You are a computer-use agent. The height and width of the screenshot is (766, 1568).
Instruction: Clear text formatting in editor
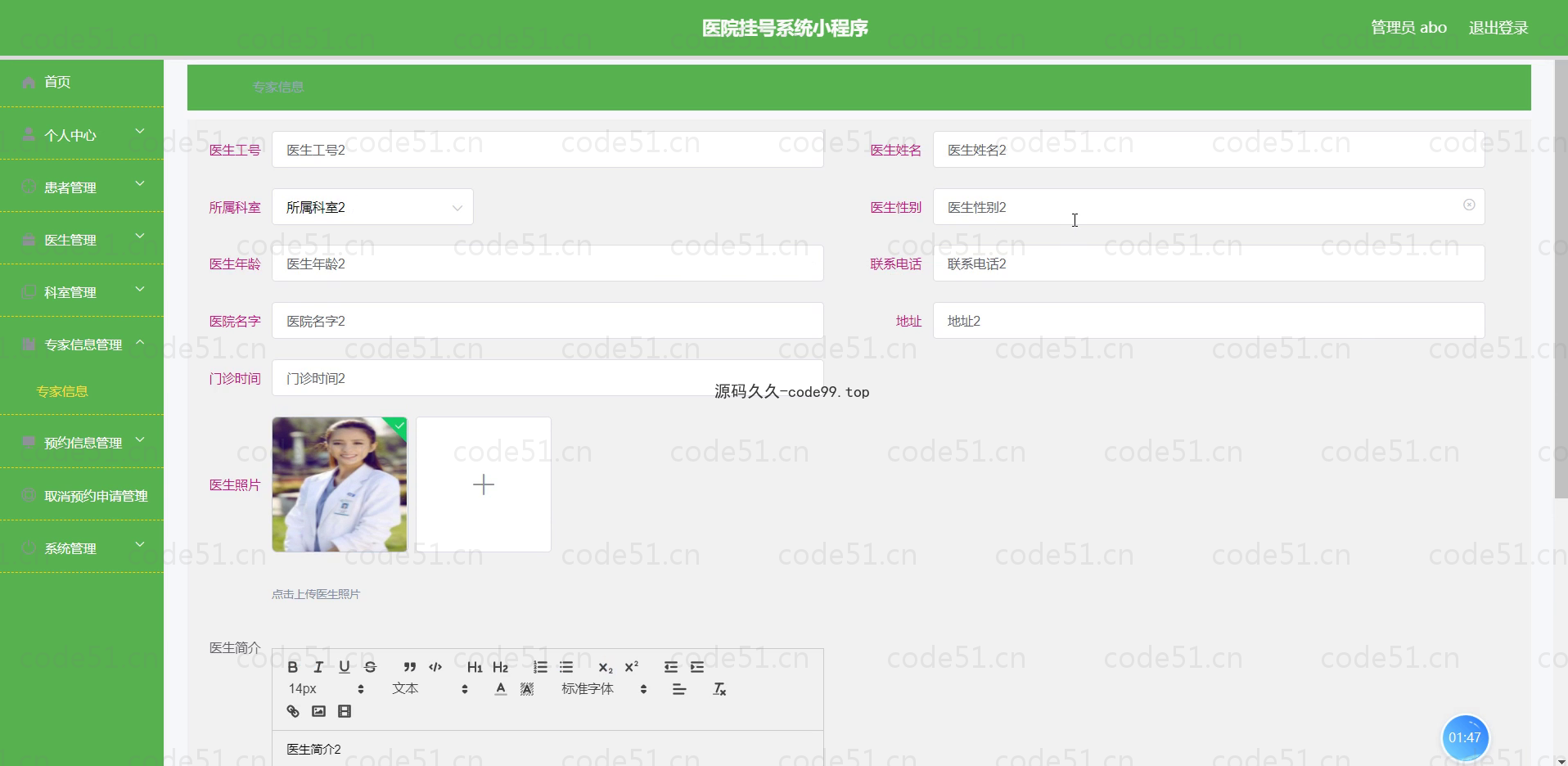pyautogui.click(x=719, y=689)
